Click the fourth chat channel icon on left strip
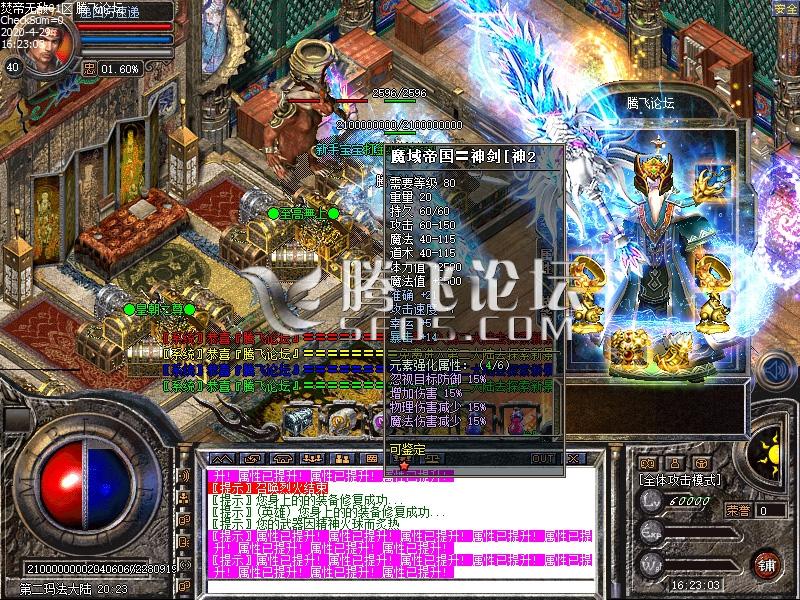 pyautogui.click(x=185, y=542)
